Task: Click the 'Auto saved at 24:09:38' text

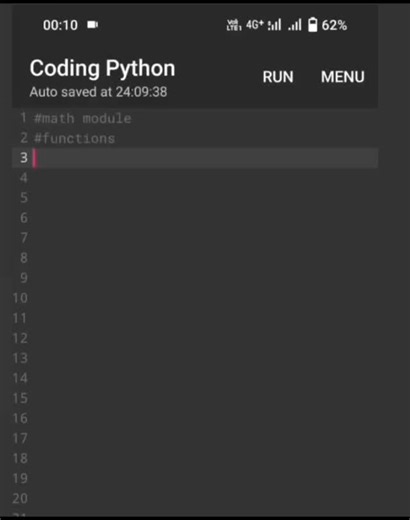Action: pos(98,92)
